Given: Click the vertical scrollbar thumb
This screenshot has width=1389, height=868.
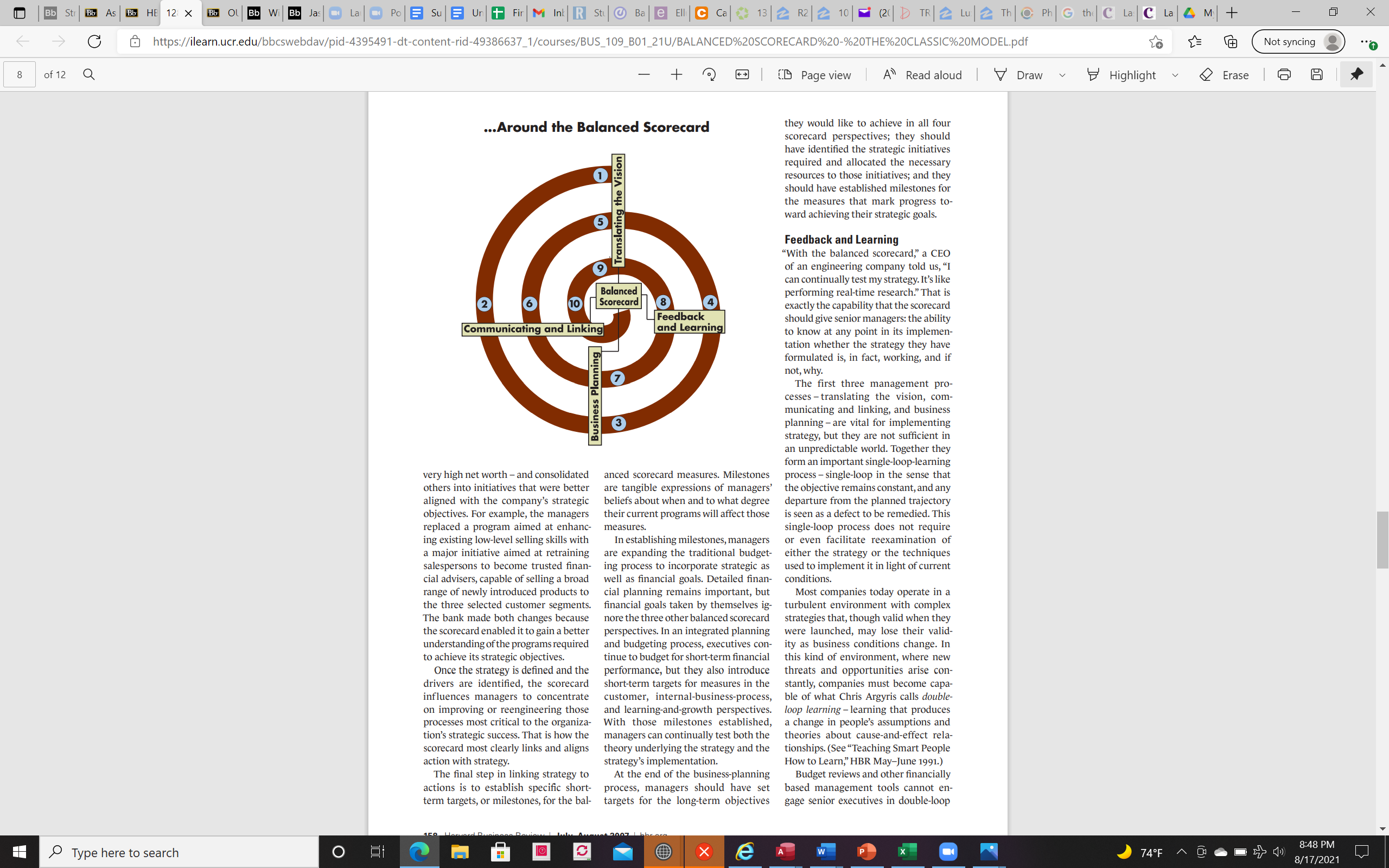Looking at the screenshot, I should click(1382, 539).
